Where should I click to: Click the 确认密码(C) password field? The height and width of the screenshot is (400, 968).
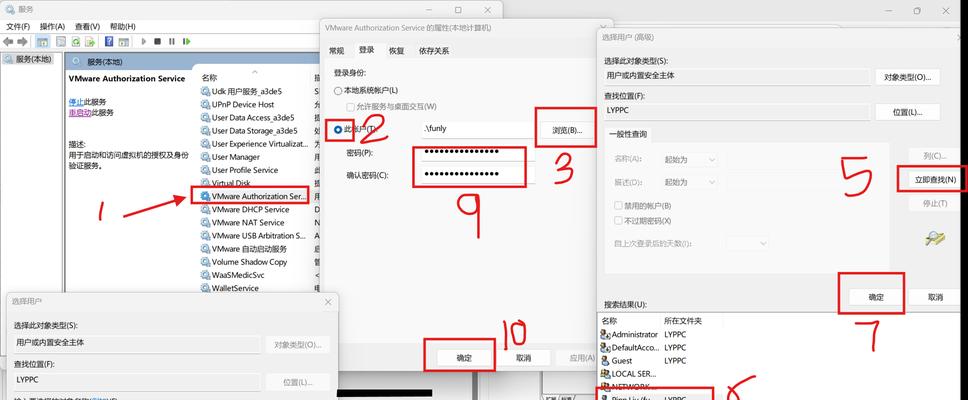477,175
